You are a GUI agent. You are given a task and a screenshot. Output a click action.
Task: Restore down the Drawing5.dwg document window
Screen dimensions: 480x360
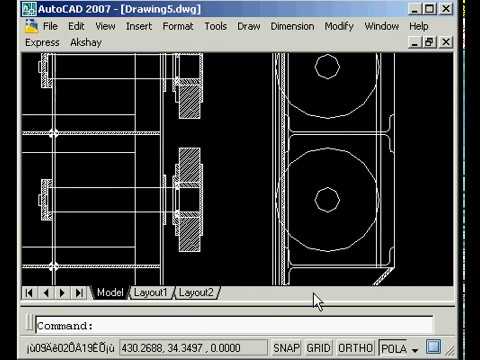[430, 42]
